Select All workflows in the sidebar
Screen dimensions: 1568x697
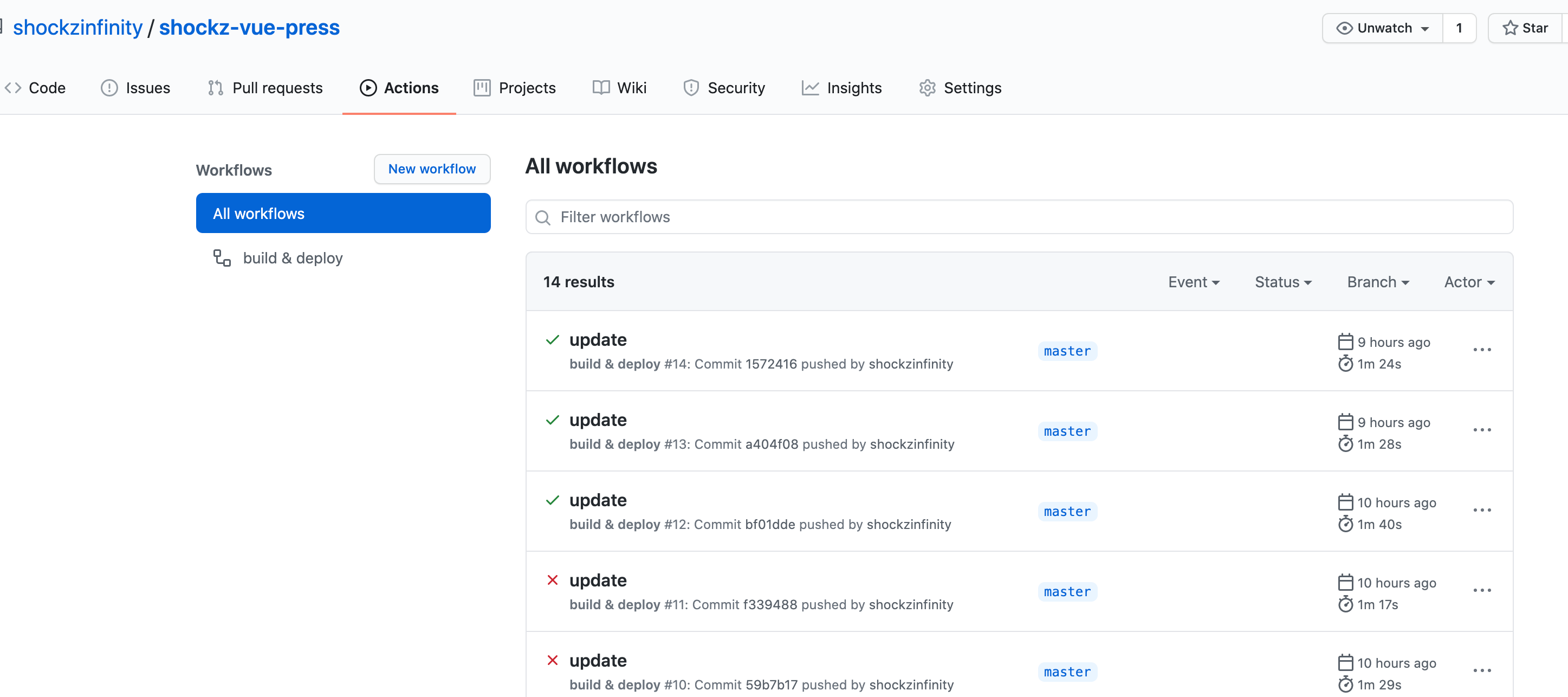tap(343, 213)
